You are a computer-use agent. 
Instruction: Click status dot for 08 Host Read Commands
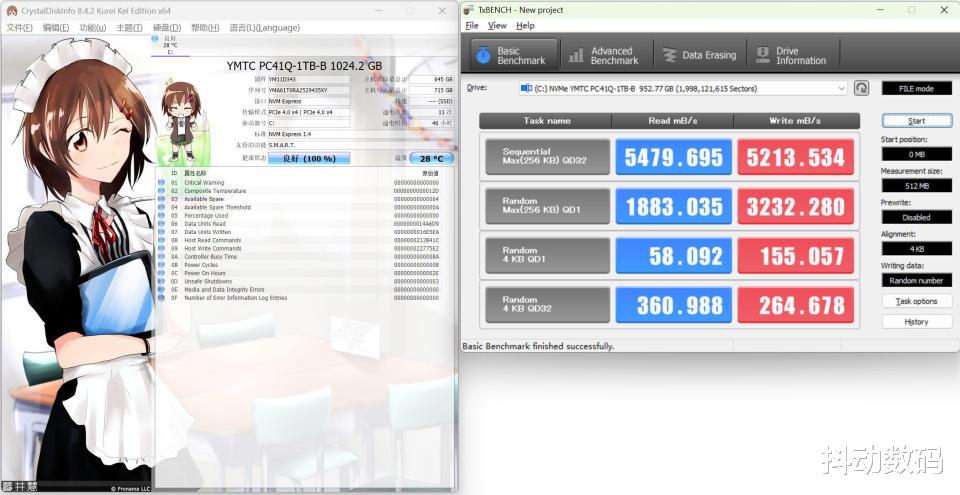(x=161, y=240)
